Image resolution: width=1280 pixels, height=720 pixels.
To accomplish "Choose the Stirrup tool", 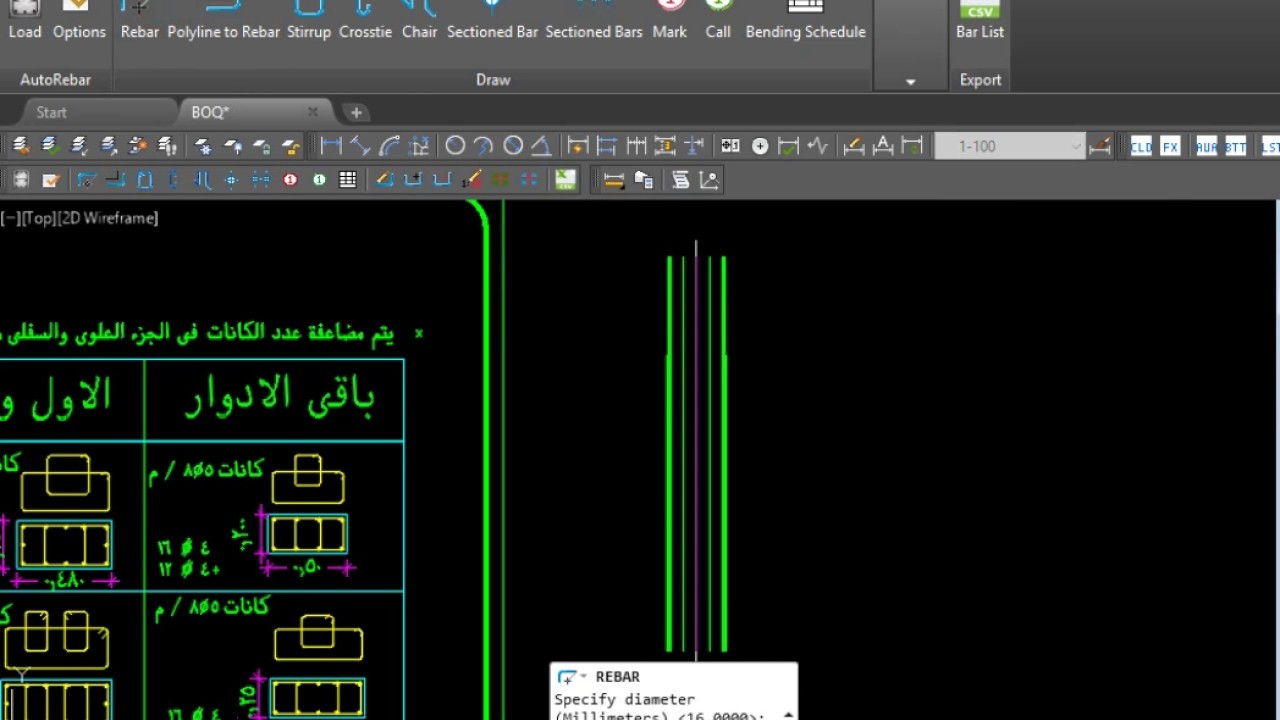I will coord(308,20).
